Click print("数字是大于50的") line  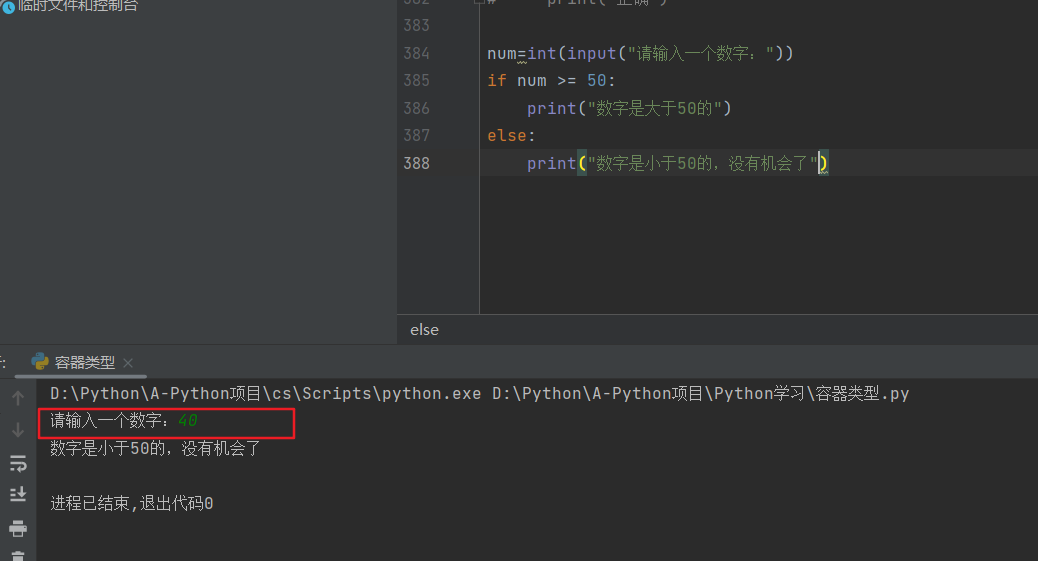[629, 108]
